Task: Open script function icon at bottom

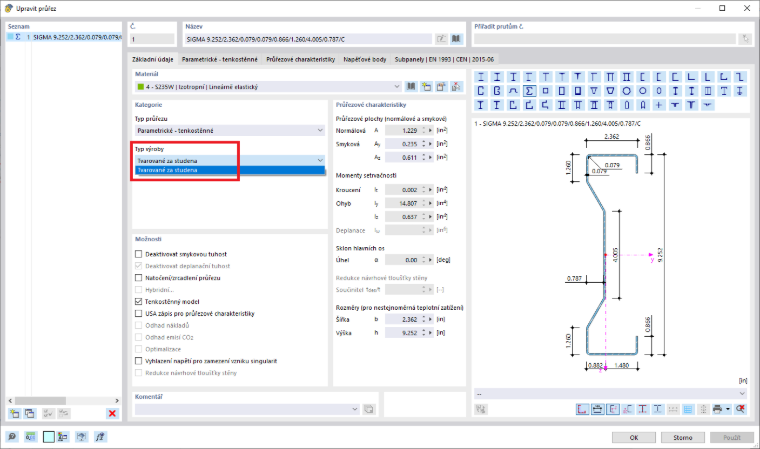Action: [x=100, y=437]
